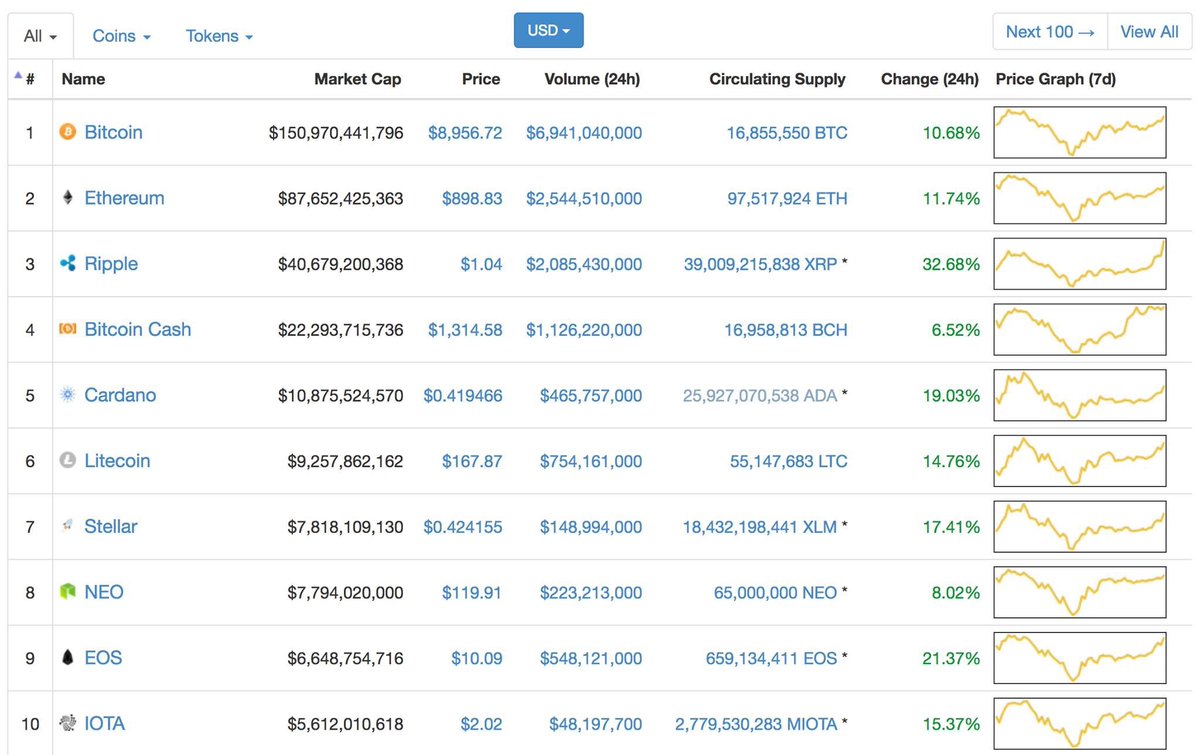Click the Ripple logo icon
Viewport: 1200px width, 755px height.
point(68,264)
